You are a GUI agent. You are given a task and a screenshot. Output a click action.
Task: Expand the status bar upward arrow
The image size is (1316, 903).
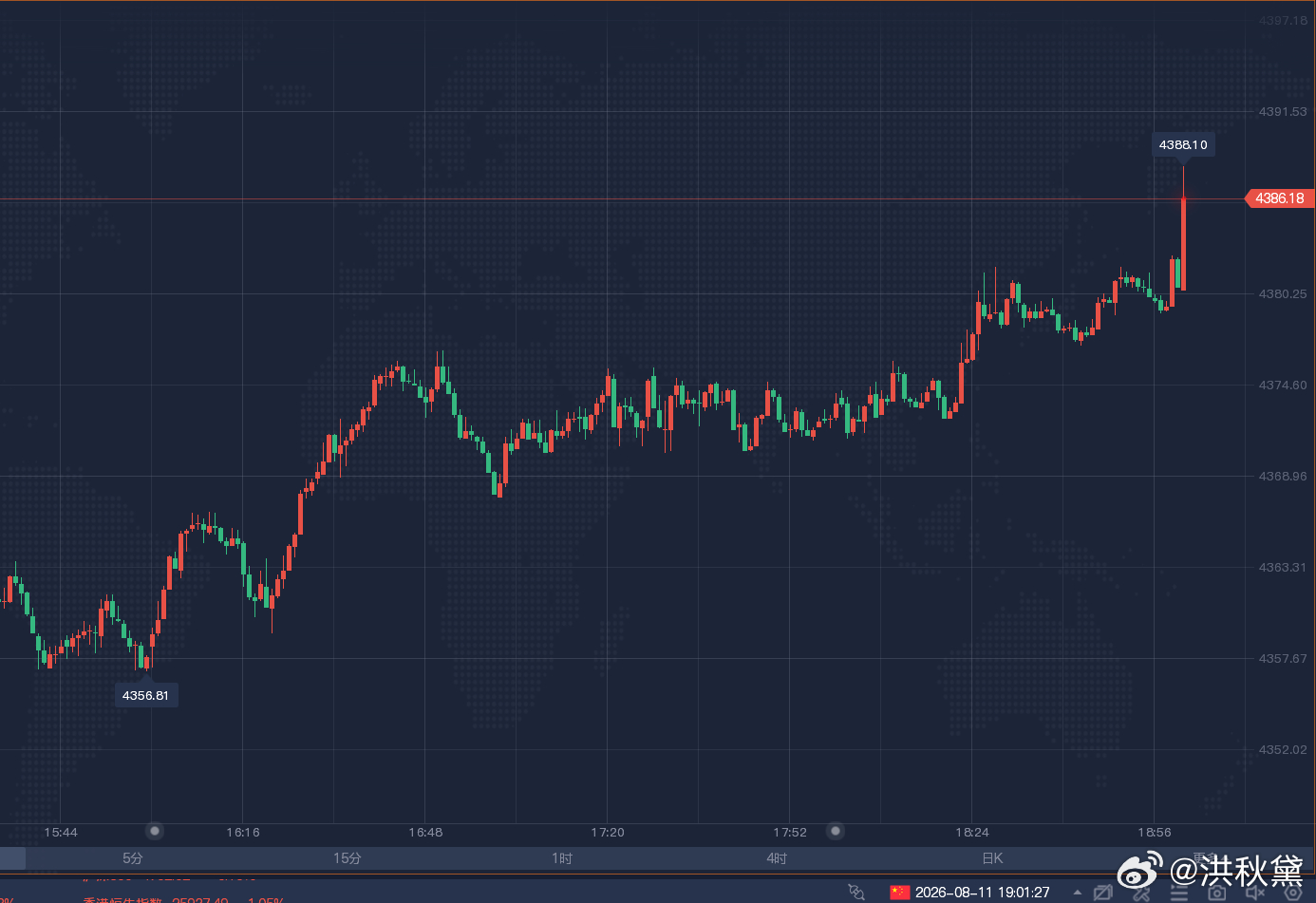point(1077,893)
